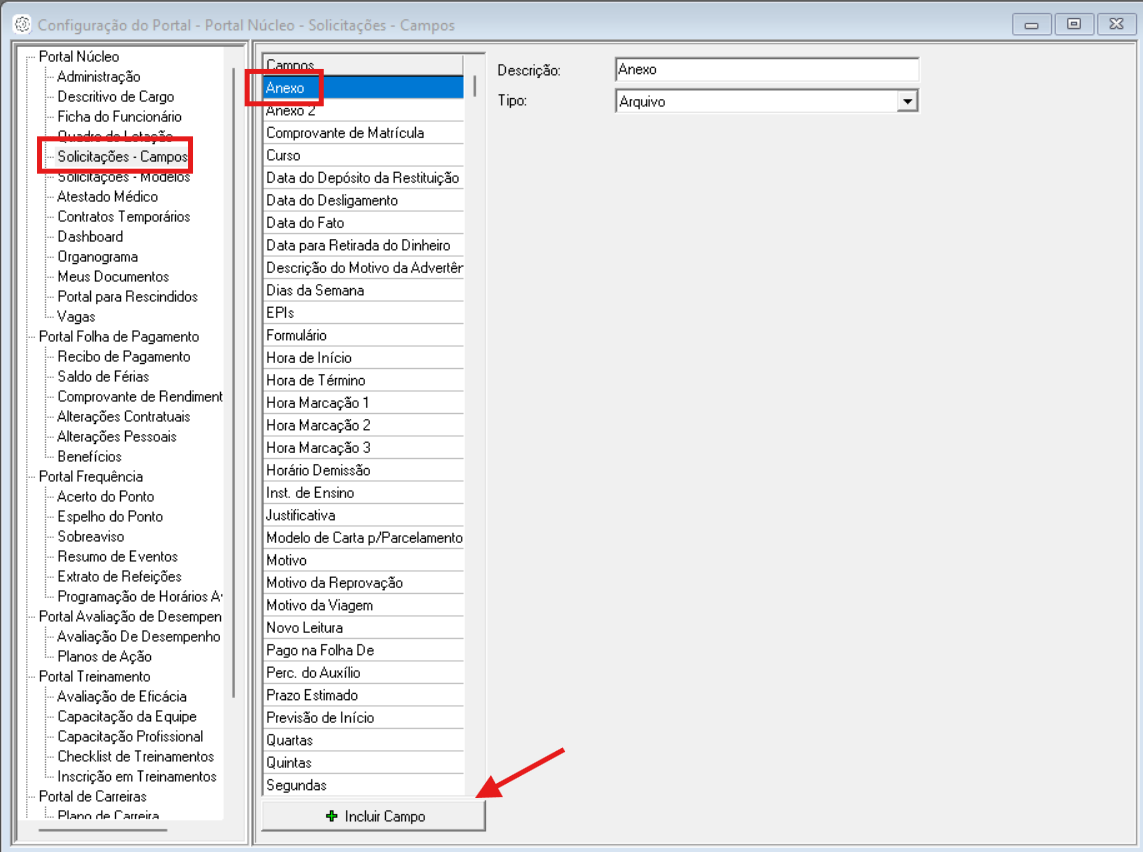Select Solicitações - Campos in the tree
Image resolution: width=1143 pixels, height=852 pixels.
(122, 157)
